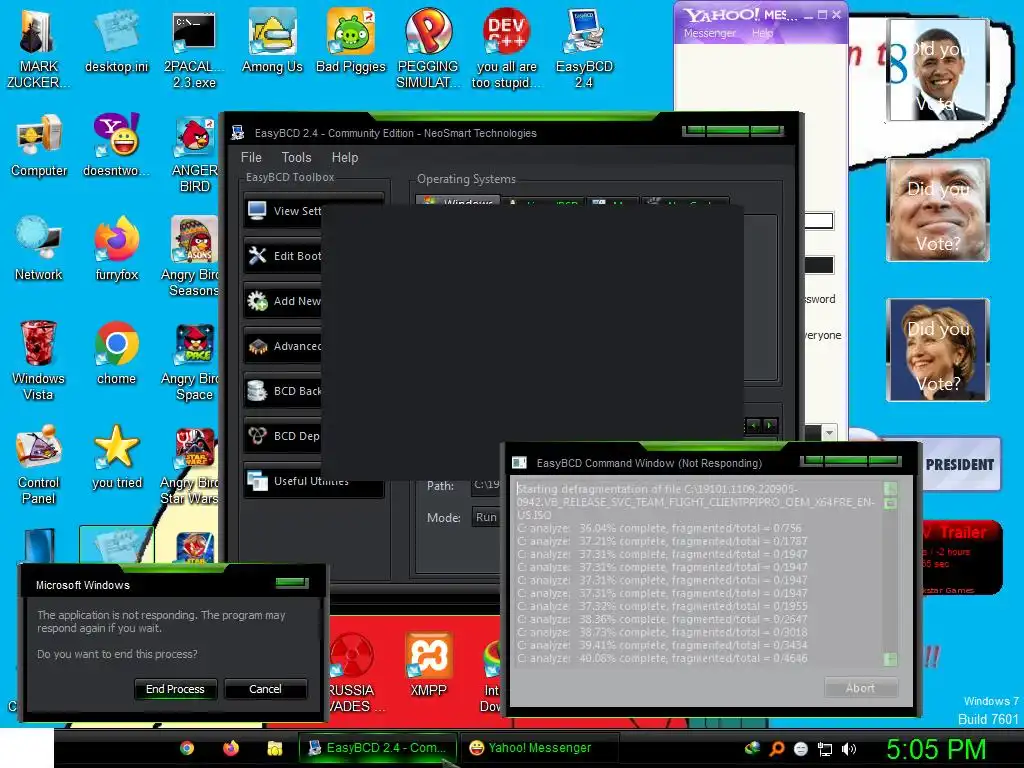Click the Yahoo Messenger ID input field
This screenshot has width=1024, height=768.
click(819, 221)
